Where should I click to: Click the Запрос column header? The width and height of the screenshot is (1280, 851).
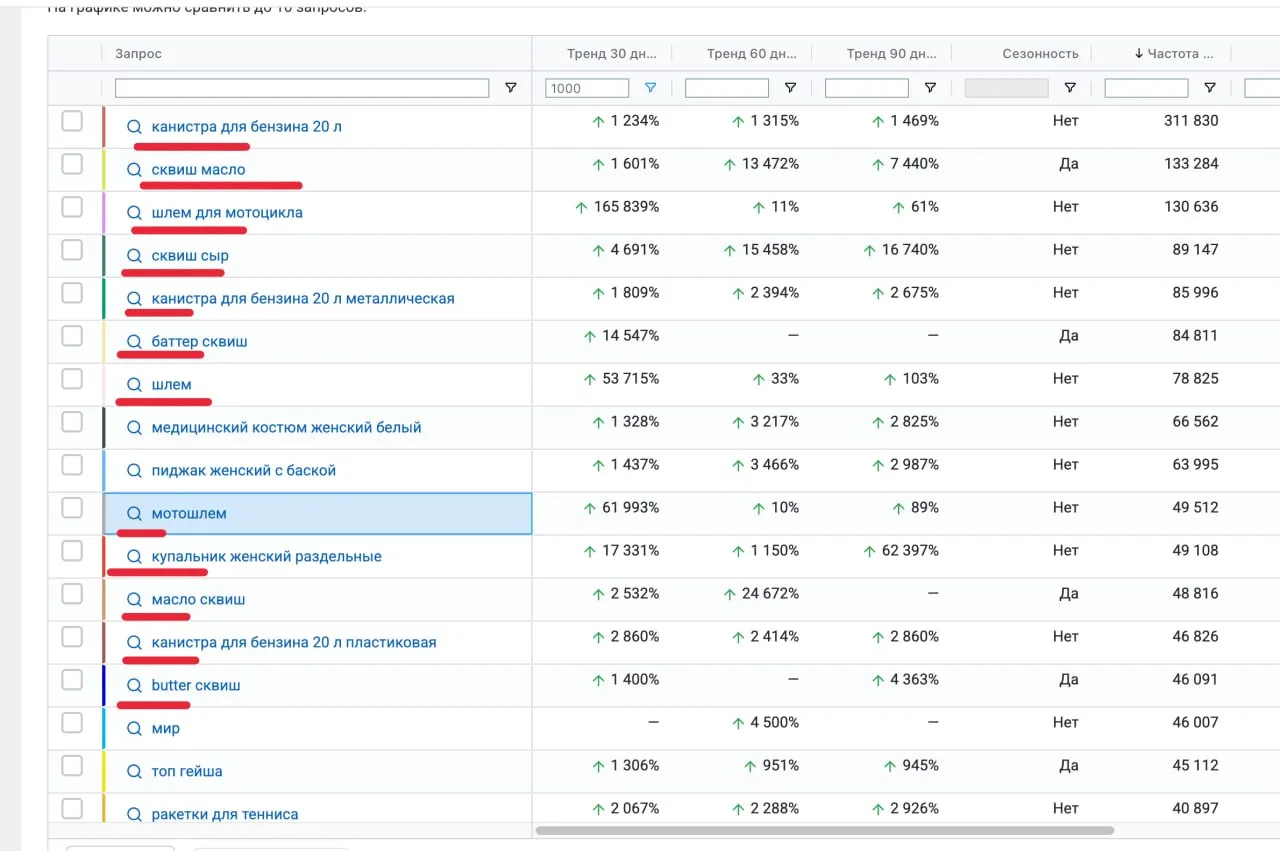(x=138, y=54)
